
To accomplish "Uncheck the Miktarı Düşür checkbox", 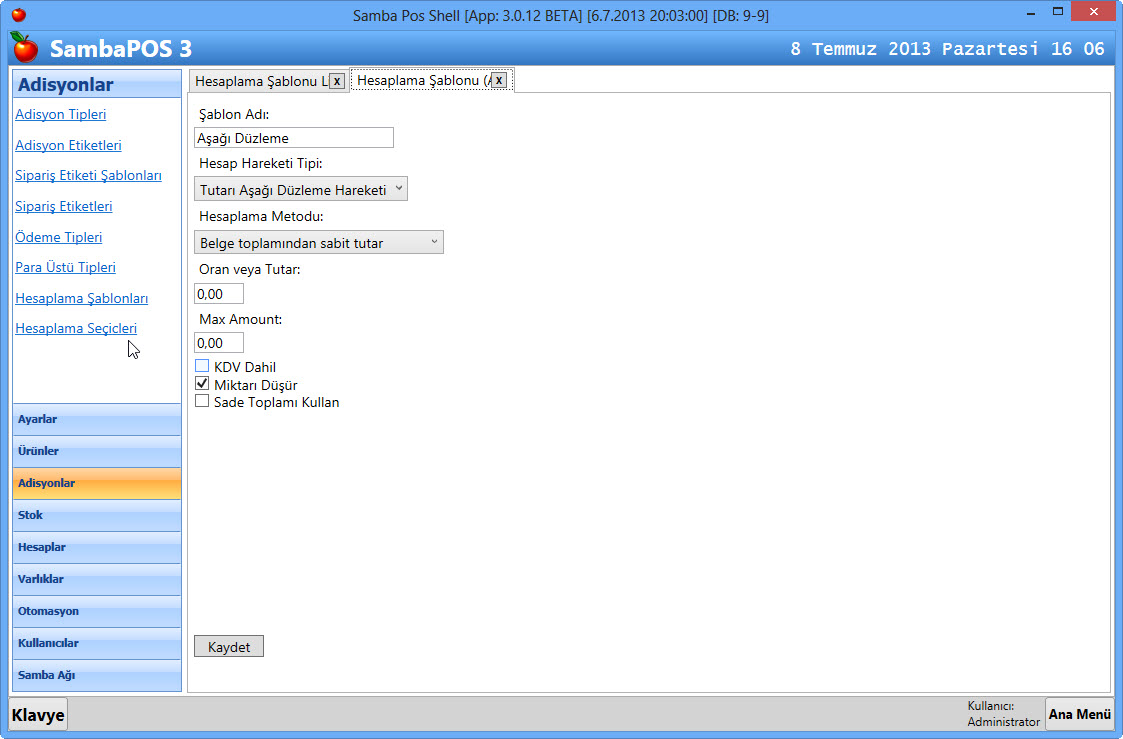I will [x=202, y=384].
